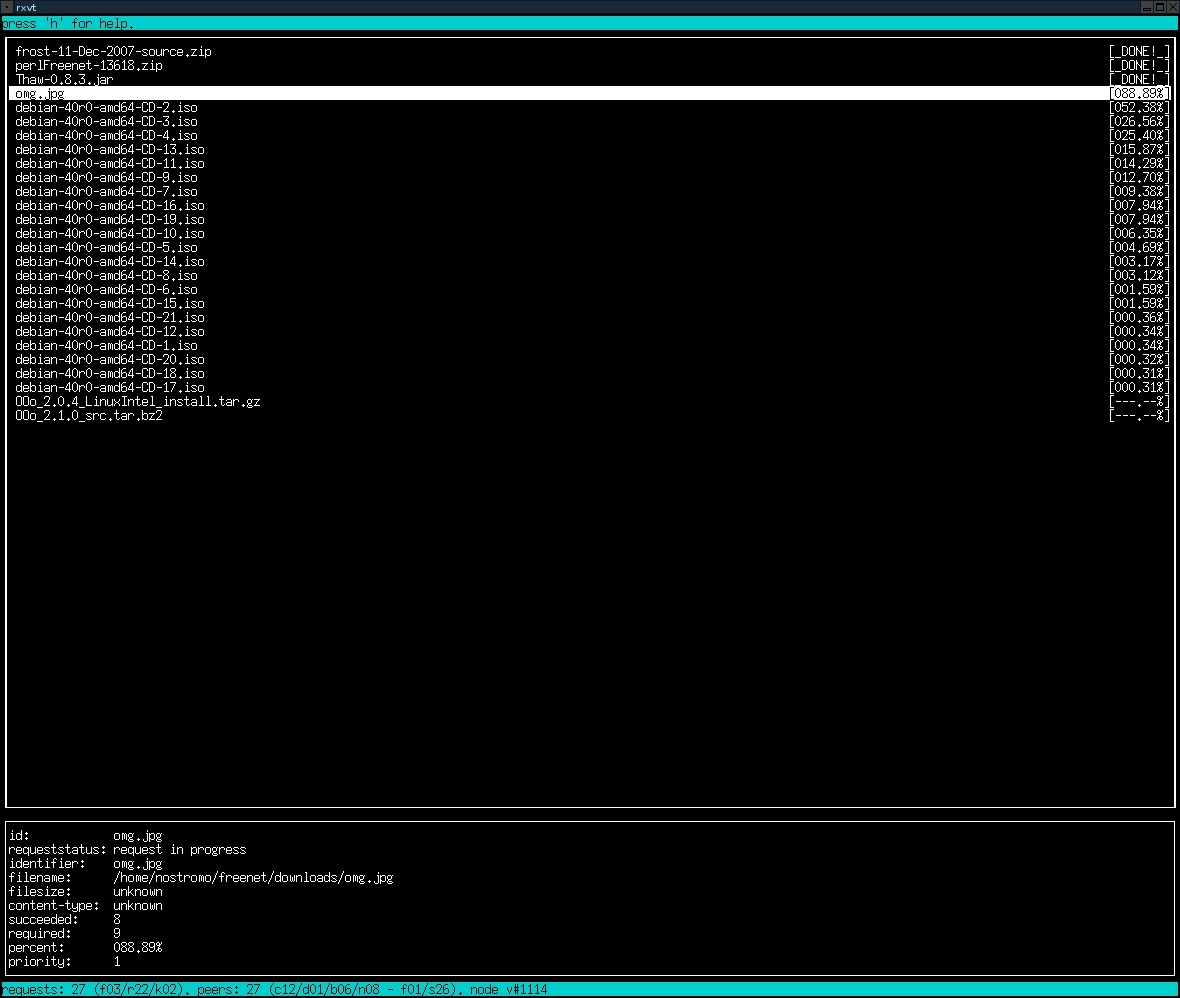The image size is (1180, 998).
Task: Open the rxvt window menu icon
Action: pos(7,7)
